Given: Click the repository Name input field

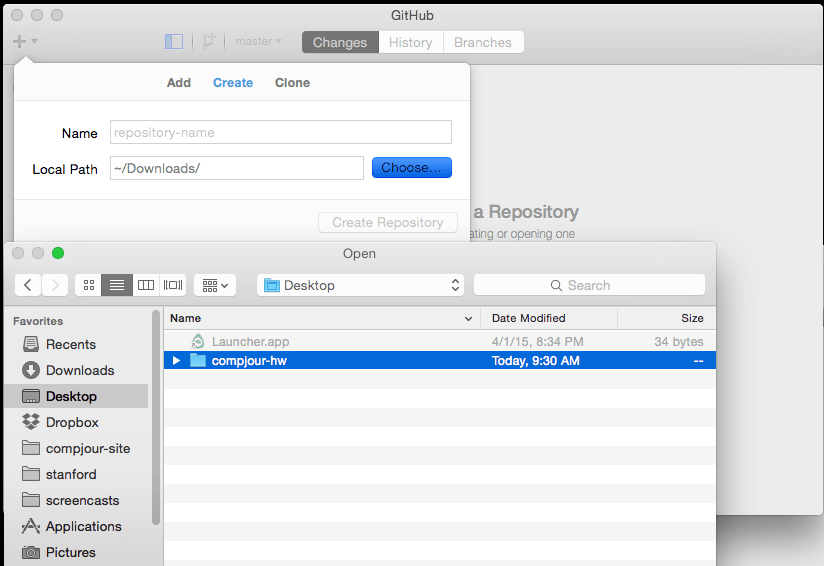Looking at the screenshot, I should (281, 132).
